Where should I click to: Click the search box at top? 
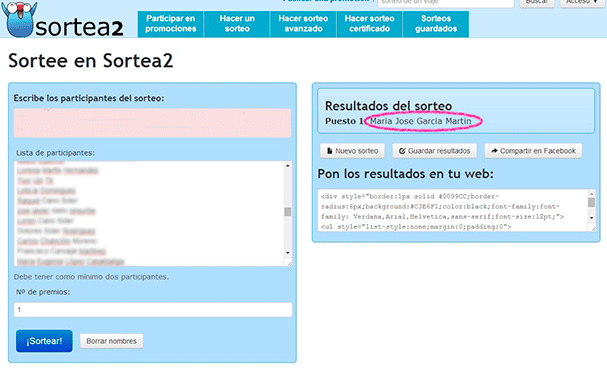click(446, 2)
